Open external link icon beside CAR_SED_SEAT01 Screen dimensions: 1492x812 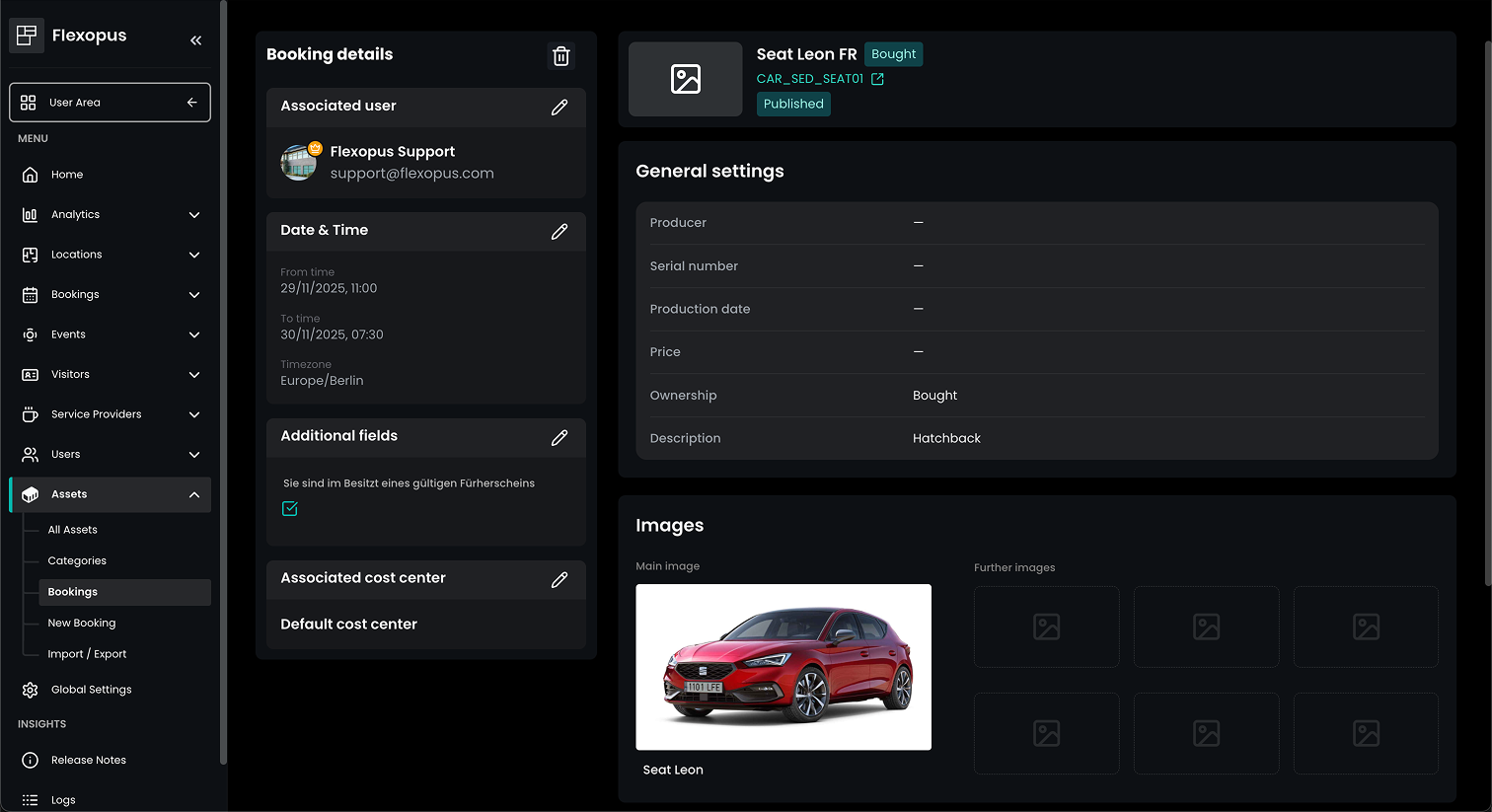pos(877,79)
